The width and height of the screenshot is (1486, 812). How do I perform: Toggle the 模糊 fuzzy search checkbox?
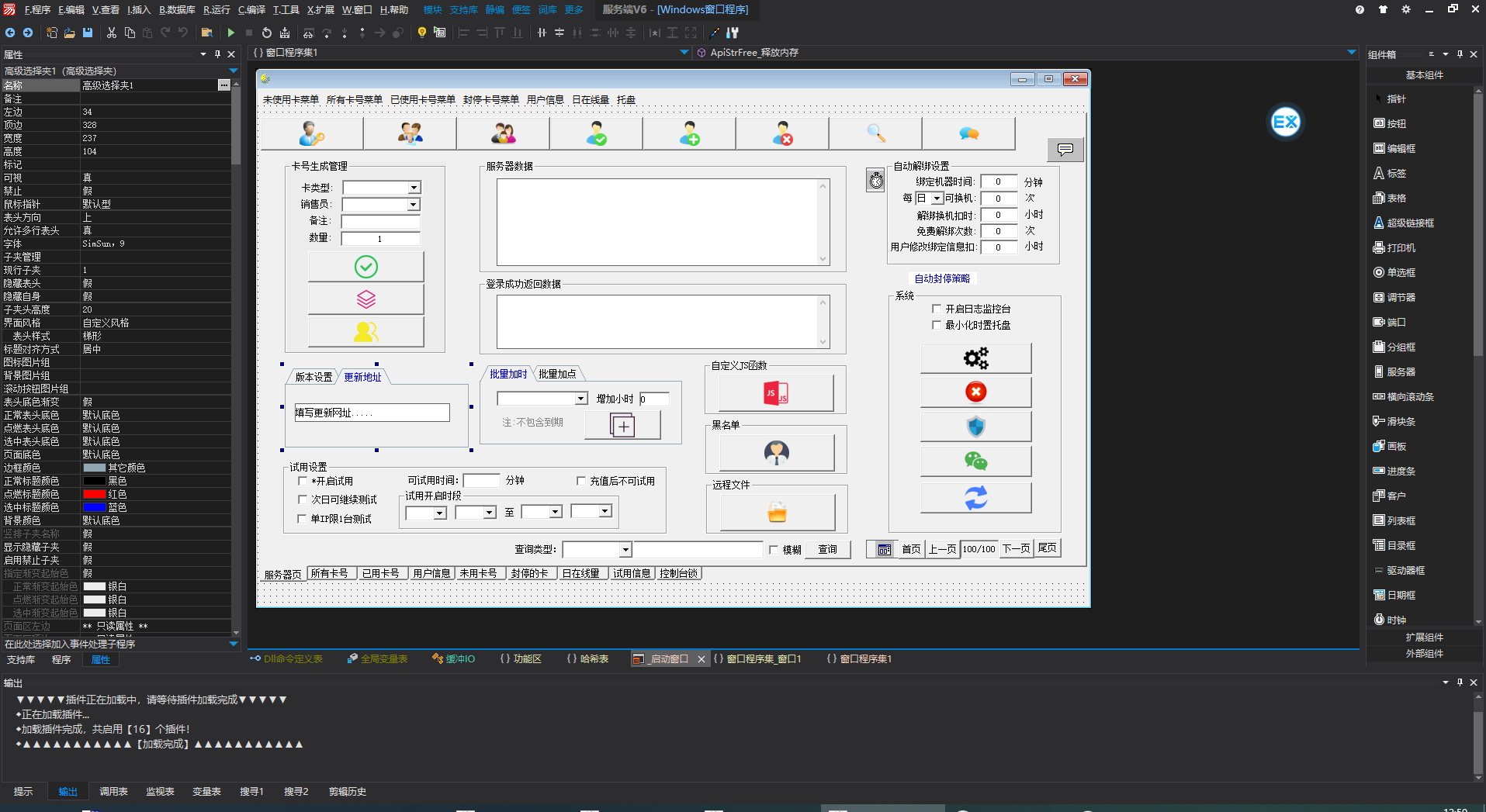coord(774,550)
